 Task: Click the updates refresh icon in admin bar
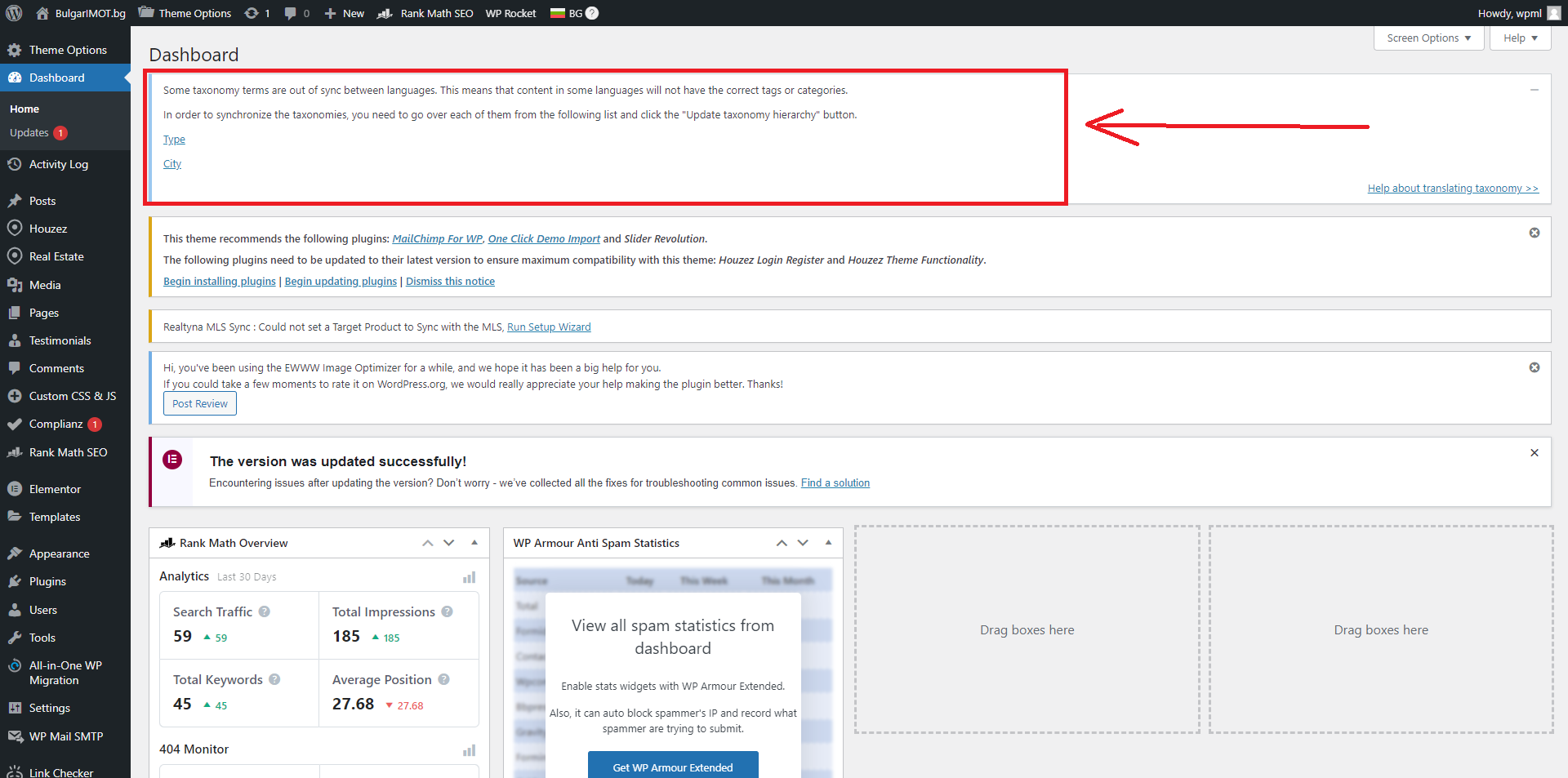click(x=252, y=13)
